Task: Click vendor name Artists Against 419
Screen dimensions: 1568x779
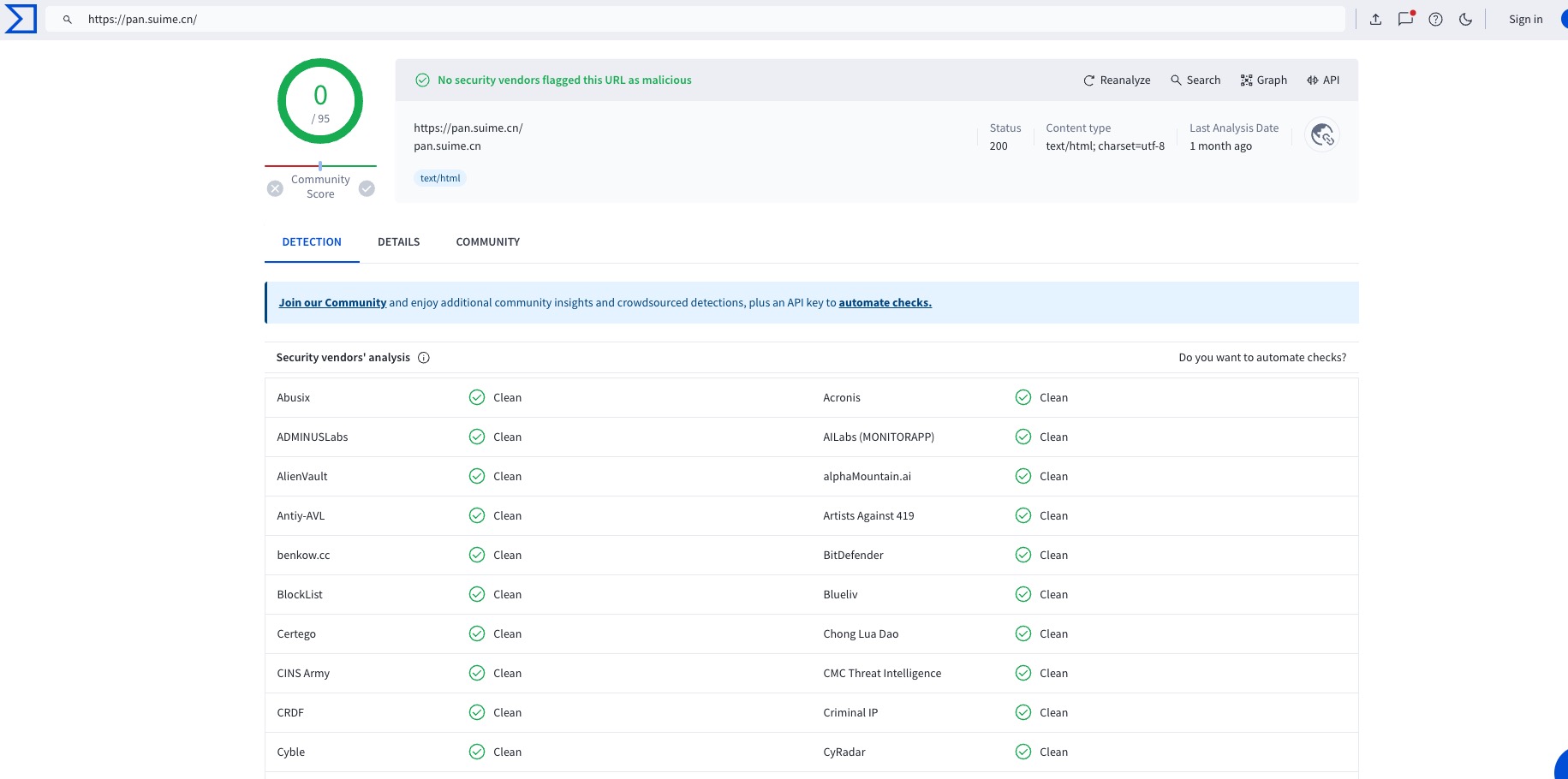Action: click(868, 515)
